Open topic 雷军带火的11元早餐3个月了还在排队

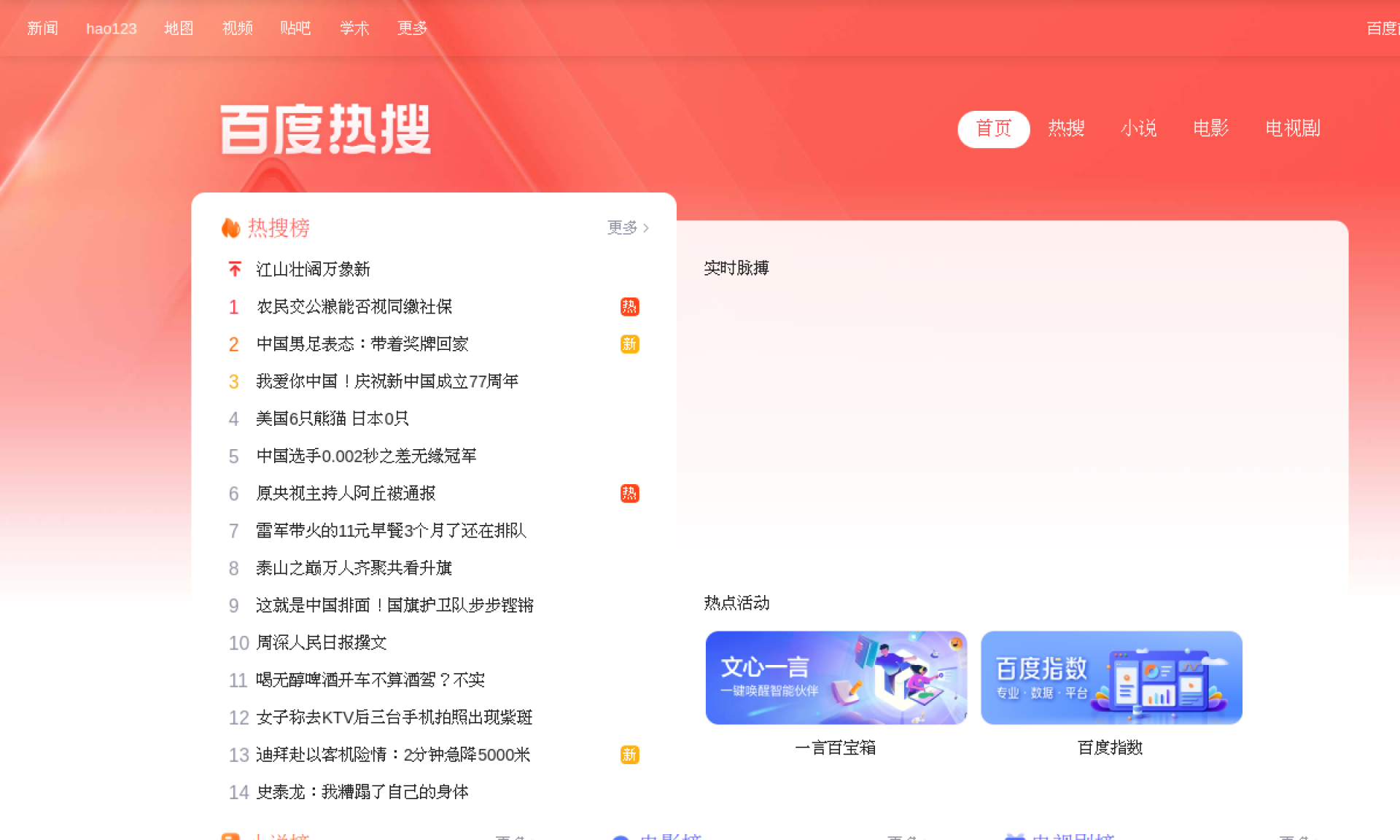coord(391,531)
